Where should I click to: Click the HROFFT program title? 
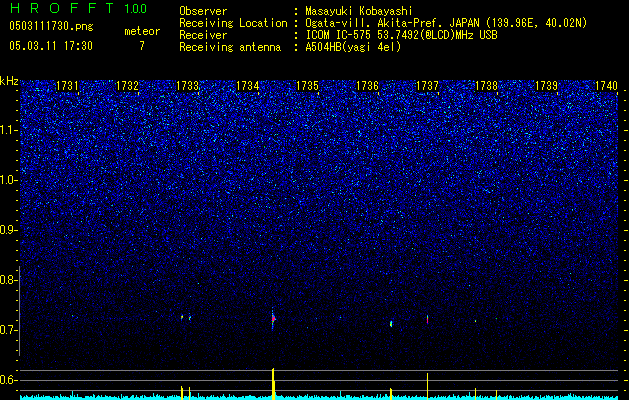[x=62, y=8]
